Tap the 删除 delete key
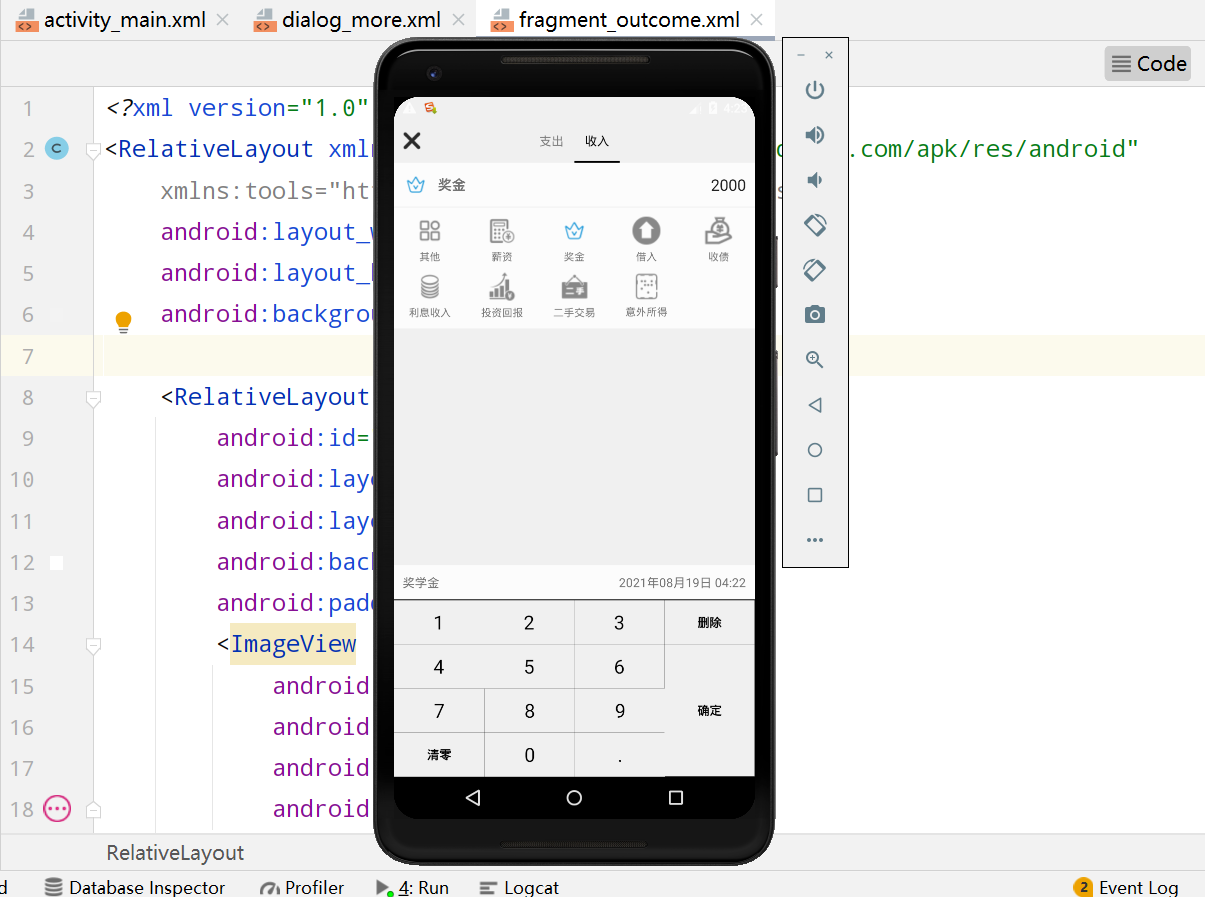 pos(710,623)
